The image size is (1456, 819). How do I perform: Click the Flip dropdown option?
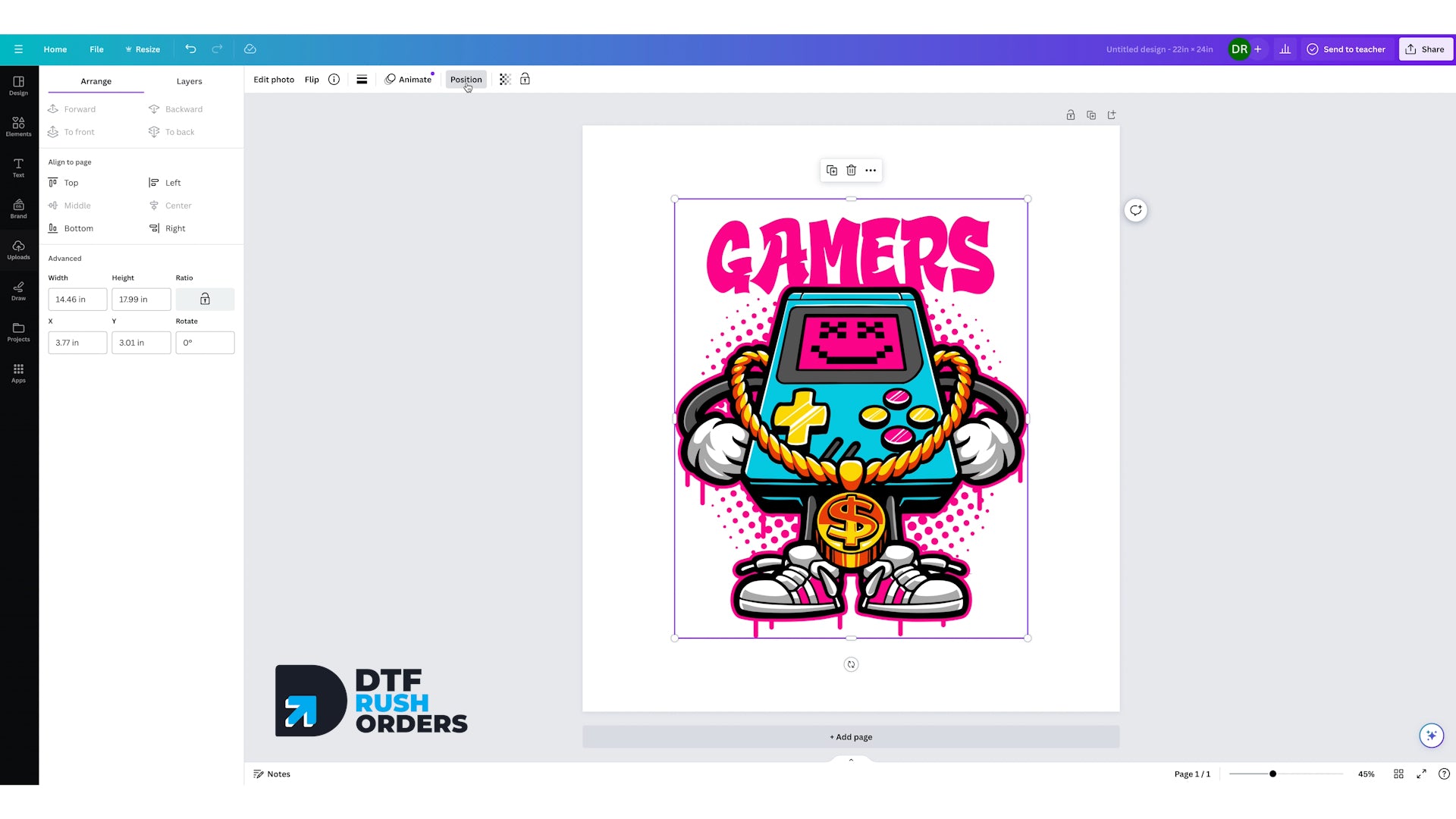312,79
